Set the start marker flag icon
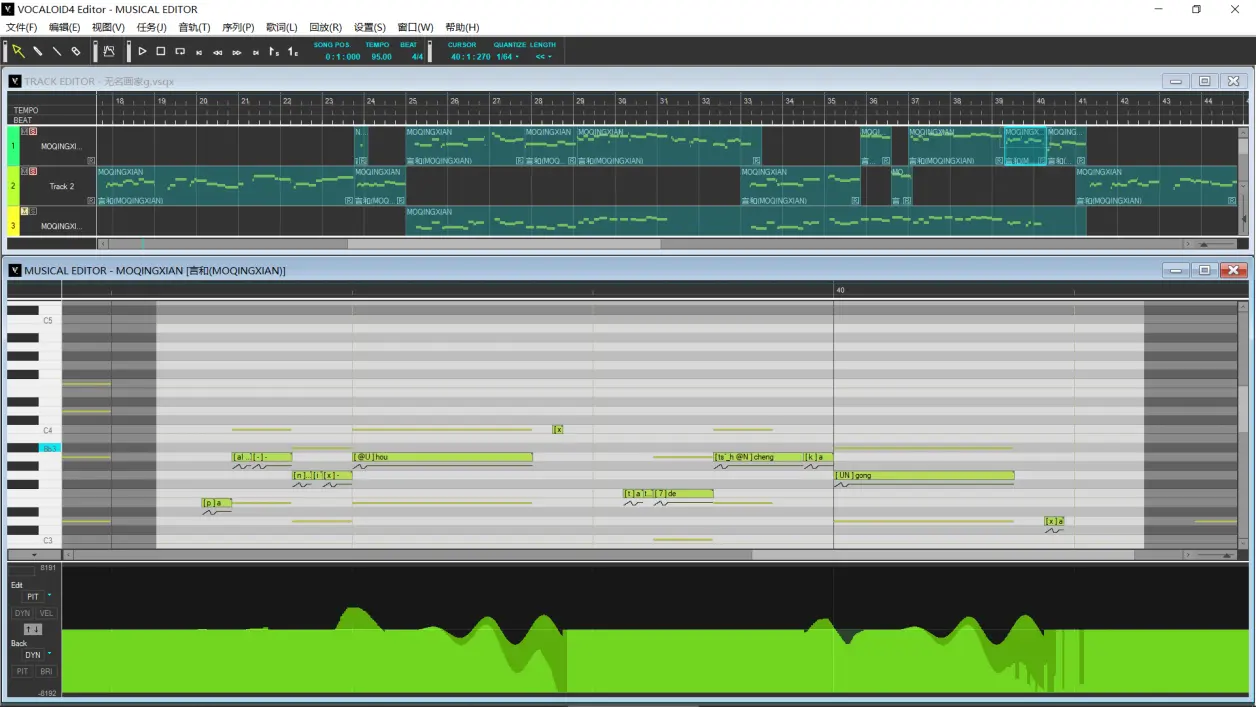Image resolution: width=1256 pixels, height=707 pixels. point(274,52)
